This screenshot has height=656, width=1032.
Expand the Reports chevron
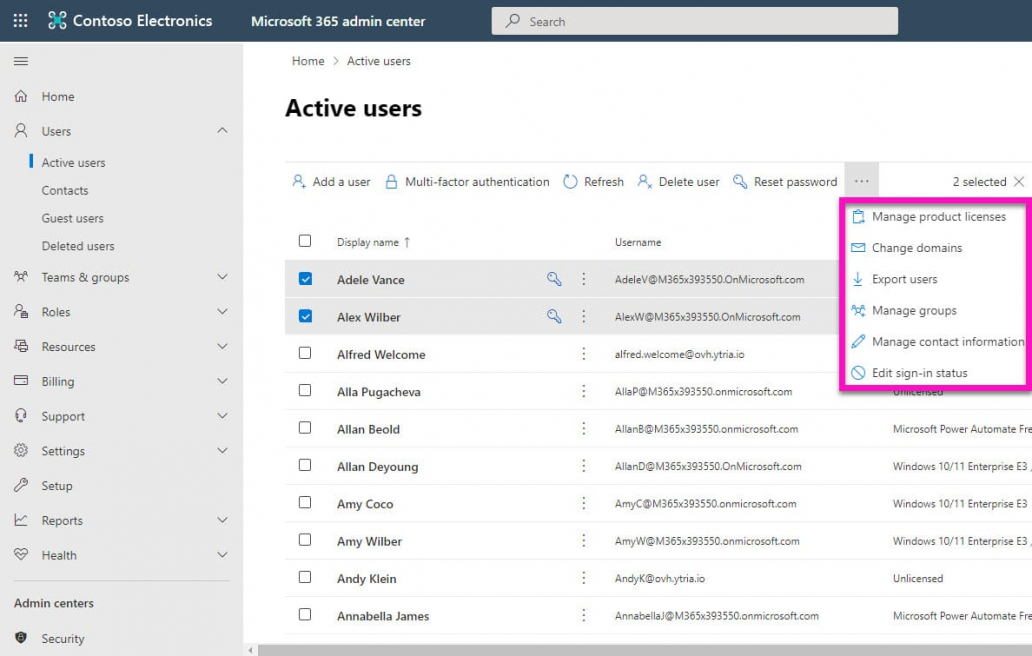pos(222,520)
